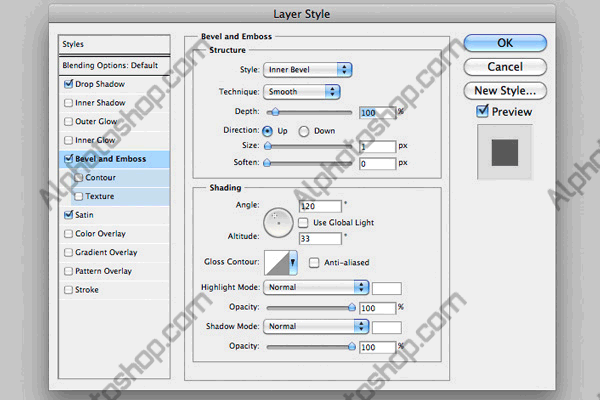
Task: Click the style preview thumbnail square
Action: (505, 152)
